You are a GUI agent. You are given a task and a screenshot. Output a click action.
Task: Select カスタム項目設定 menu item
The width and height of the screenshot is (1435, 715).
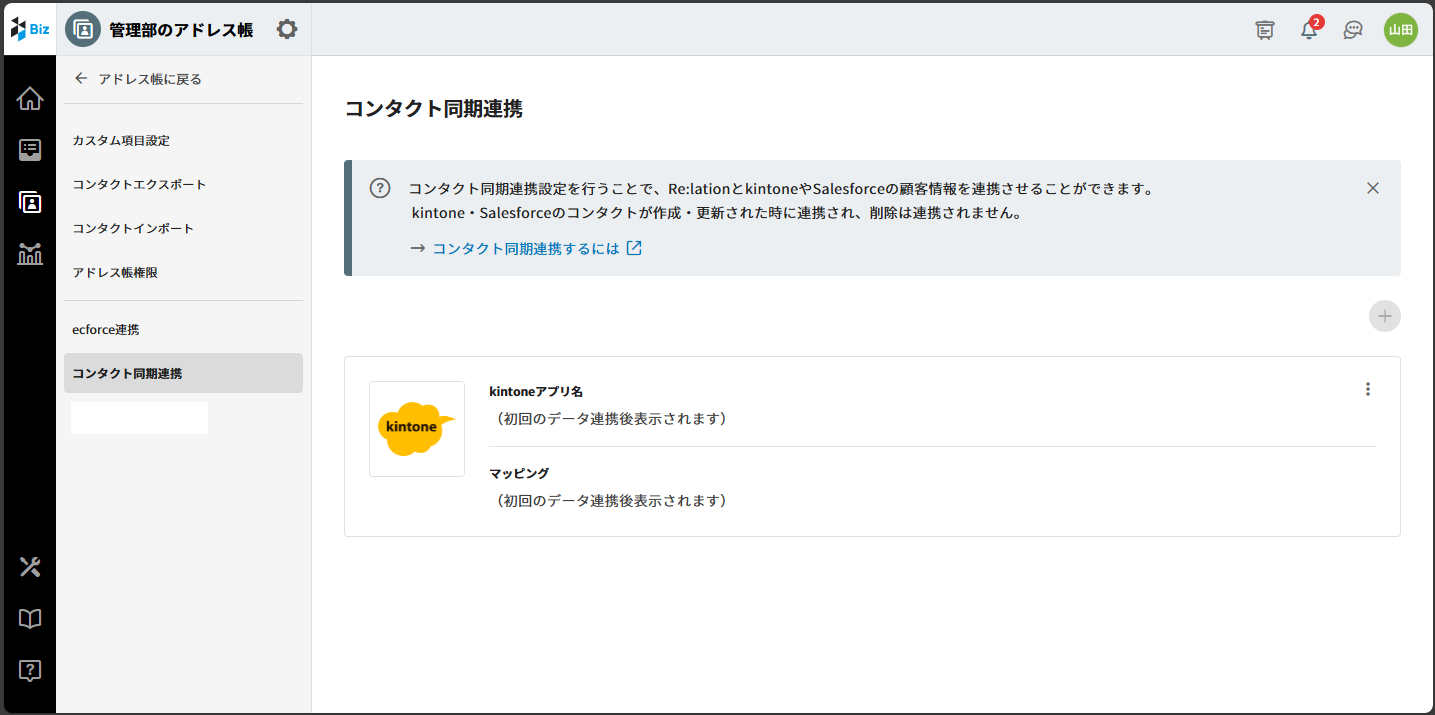(x=128, y=141)
